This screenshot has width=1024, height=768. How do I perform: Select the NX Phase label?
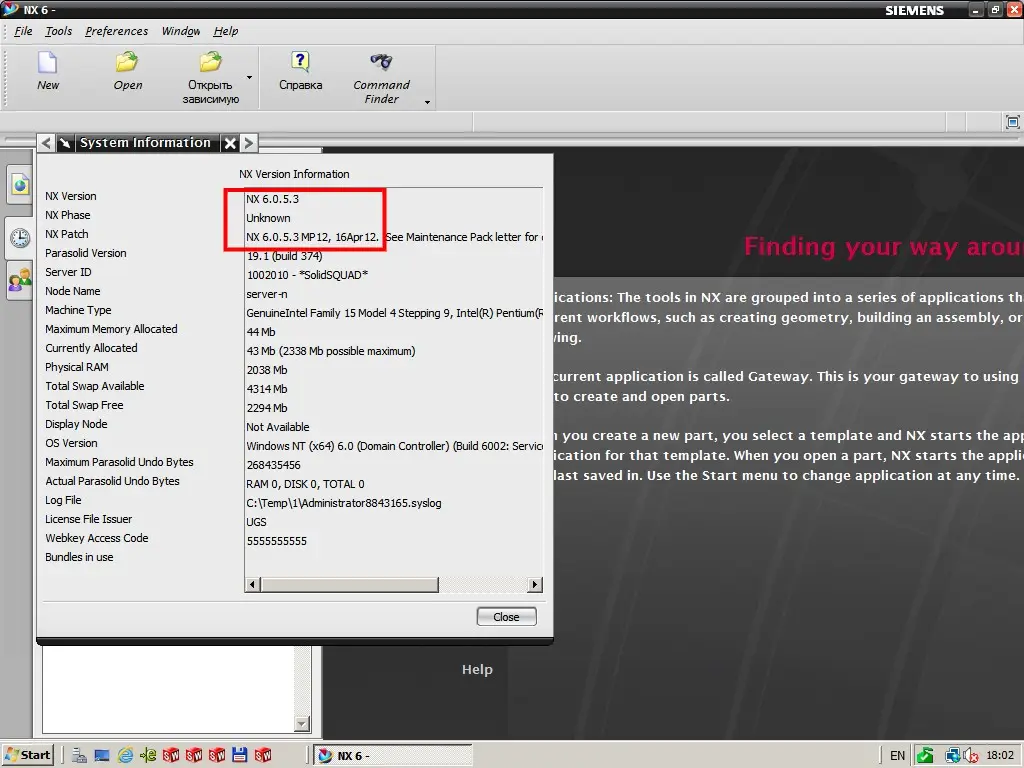coord(68,215)
